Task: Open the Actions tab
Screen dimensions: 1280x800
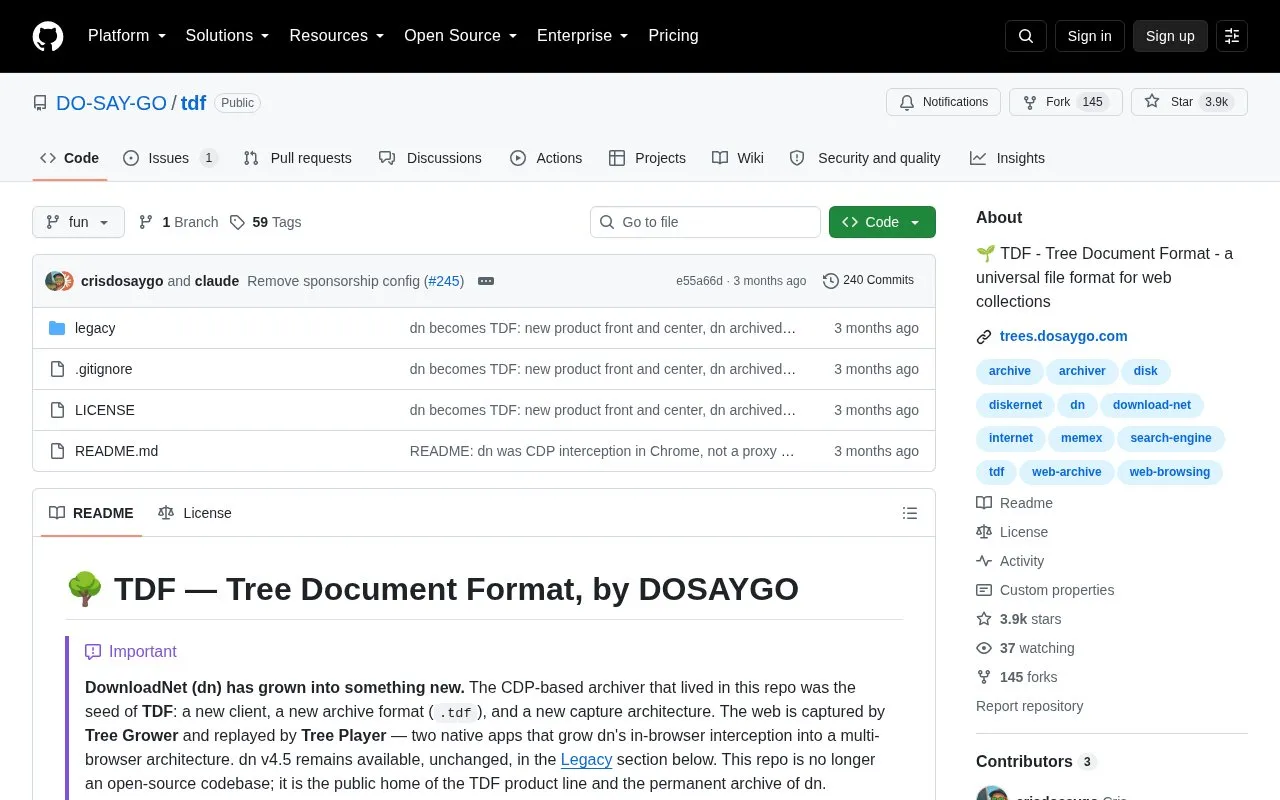Action: (546, 158)
